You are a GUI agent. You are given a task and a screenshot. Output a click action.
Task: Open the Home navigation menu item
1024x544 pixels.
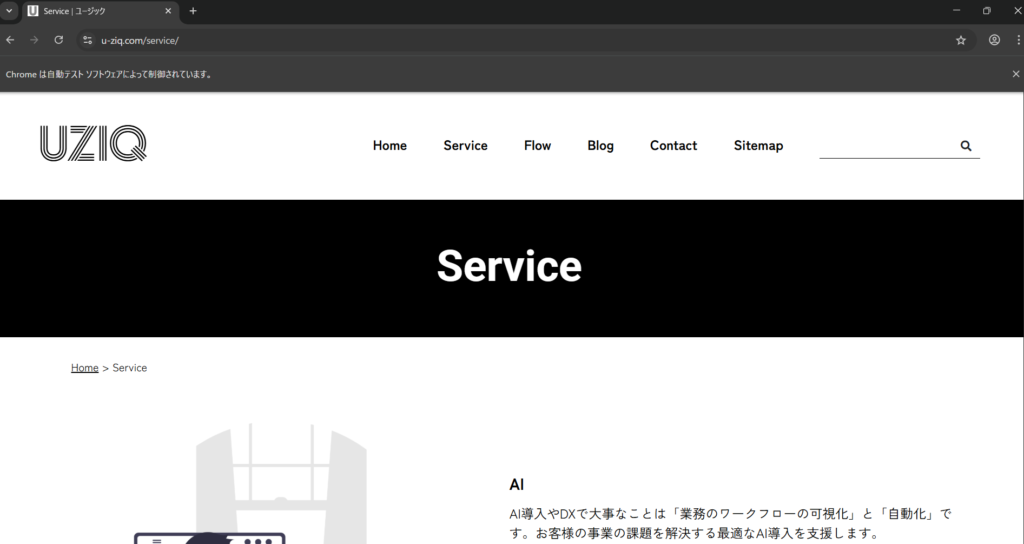click(x=389, y=146)
